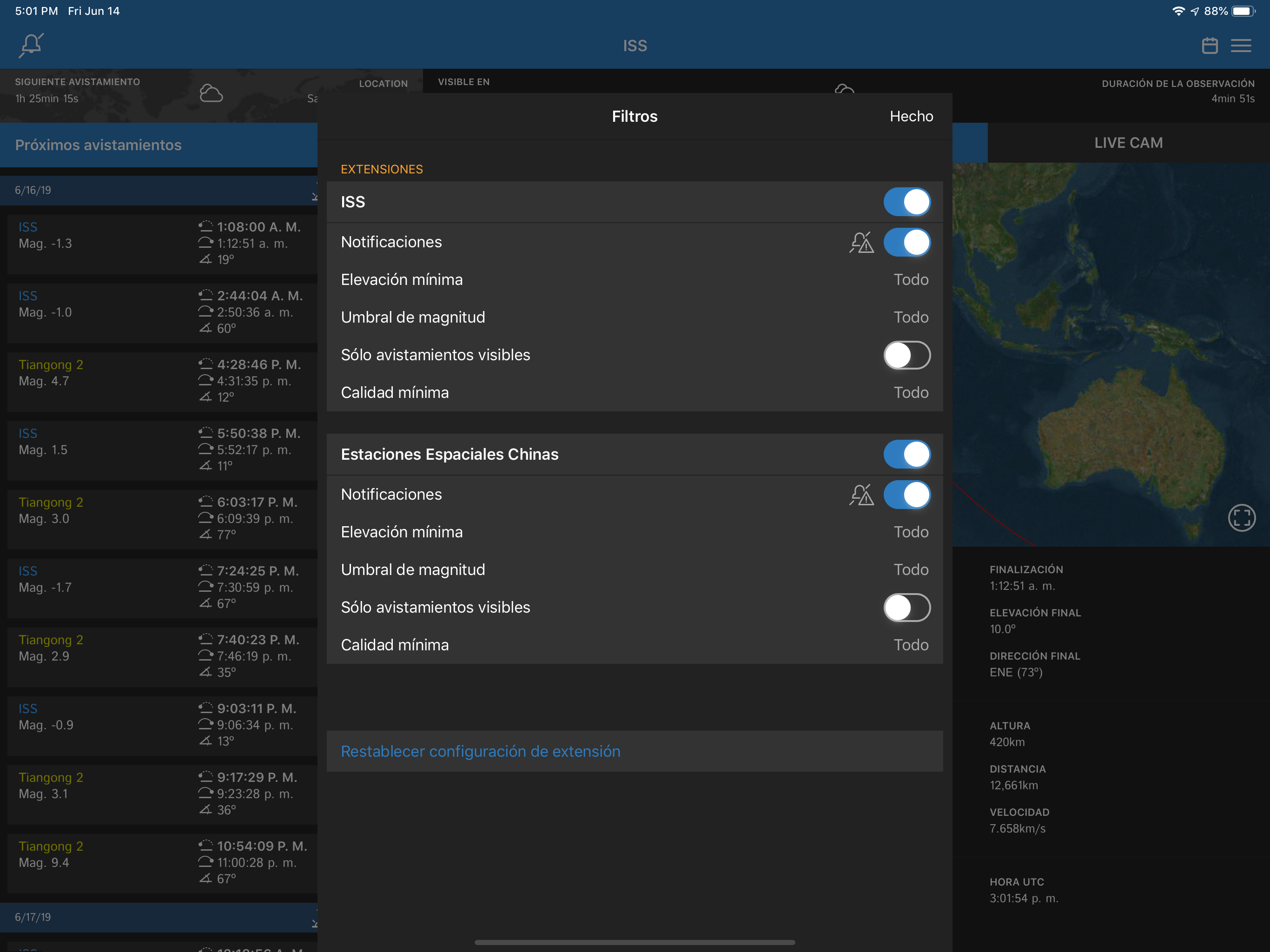The width and height of the screenshot is (1270, 952).
Task: Switch to the LIVE CAM tab
Action: 1128,143
